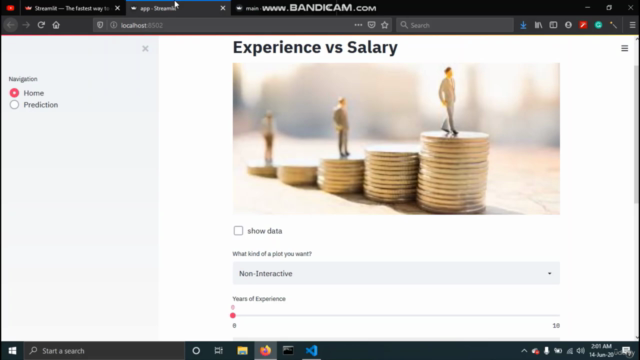640x360 pixels.
Task: Close the sidebar with the X icon
Action: pyautogui.click(x=145, y=49)
